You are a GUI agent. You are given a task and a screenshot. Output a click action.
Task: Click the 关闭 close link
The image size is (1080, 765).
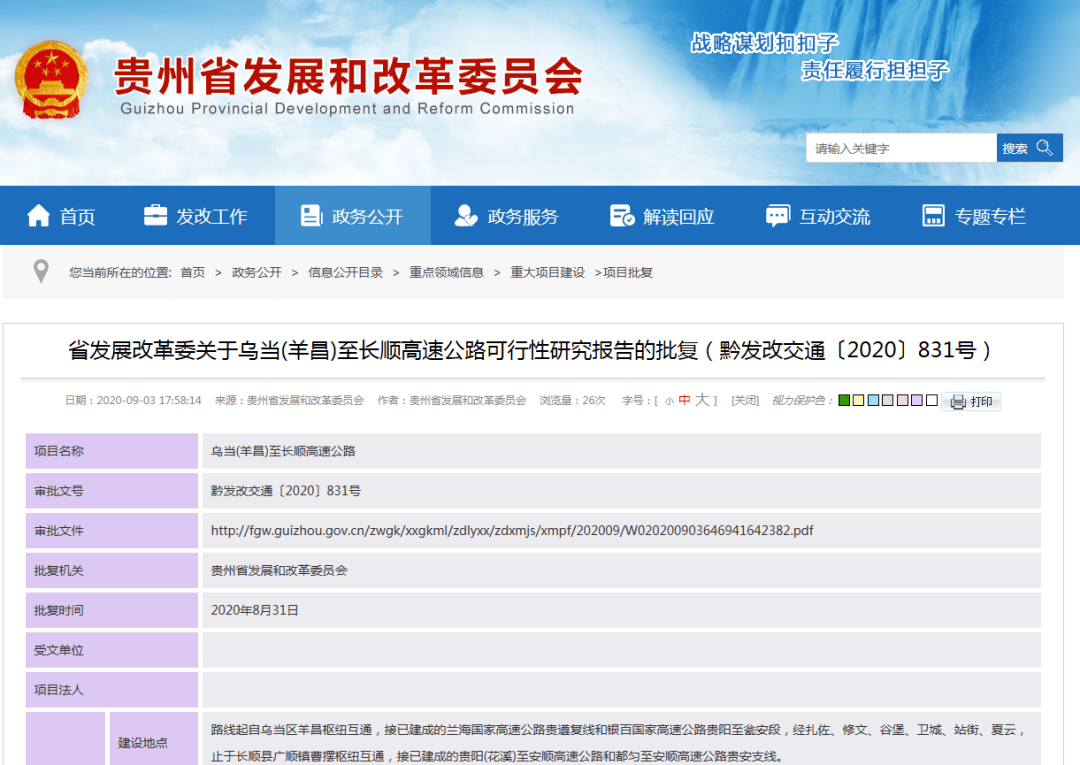point(745,401)
